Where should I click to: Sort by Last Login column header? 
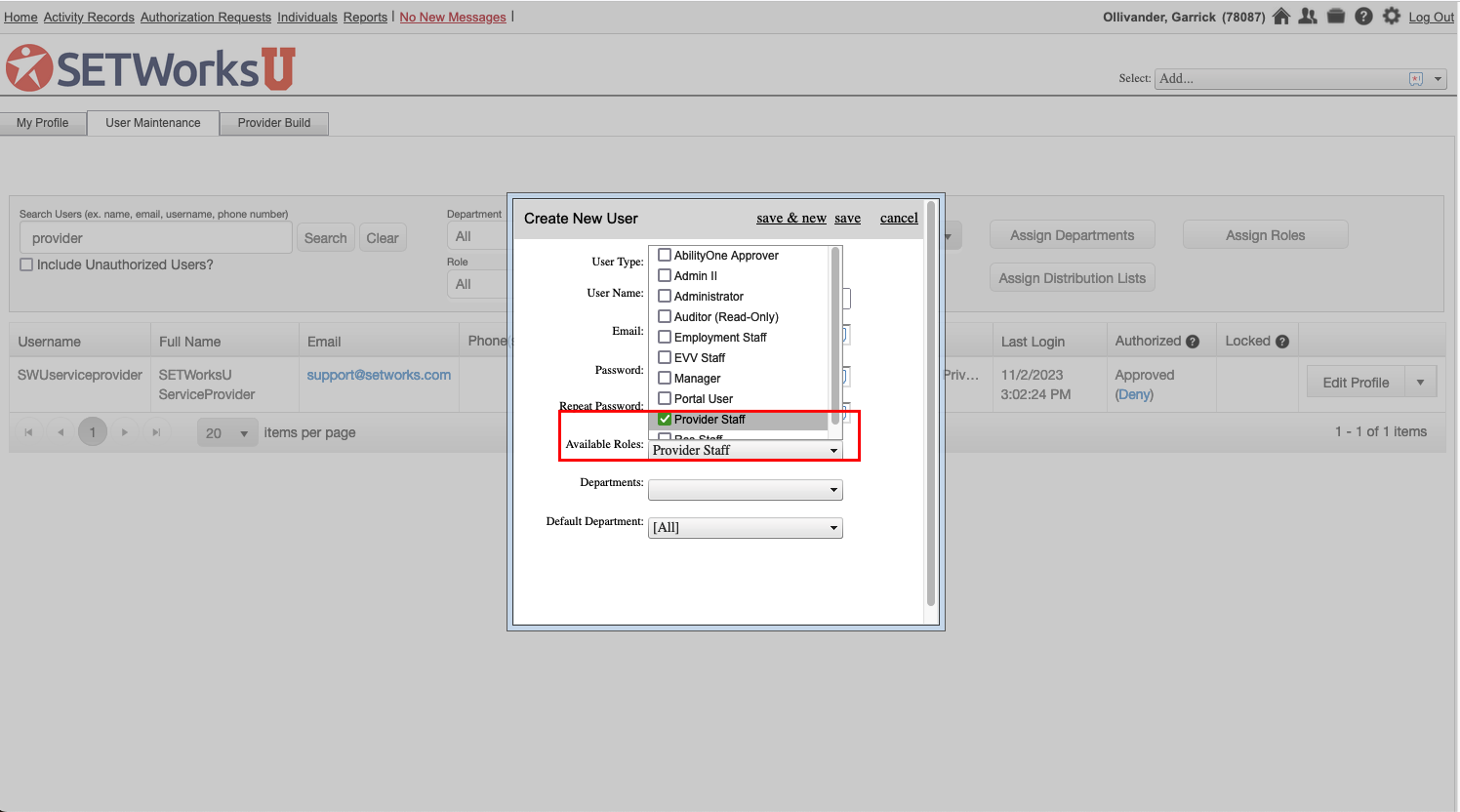pos(1034,342)
